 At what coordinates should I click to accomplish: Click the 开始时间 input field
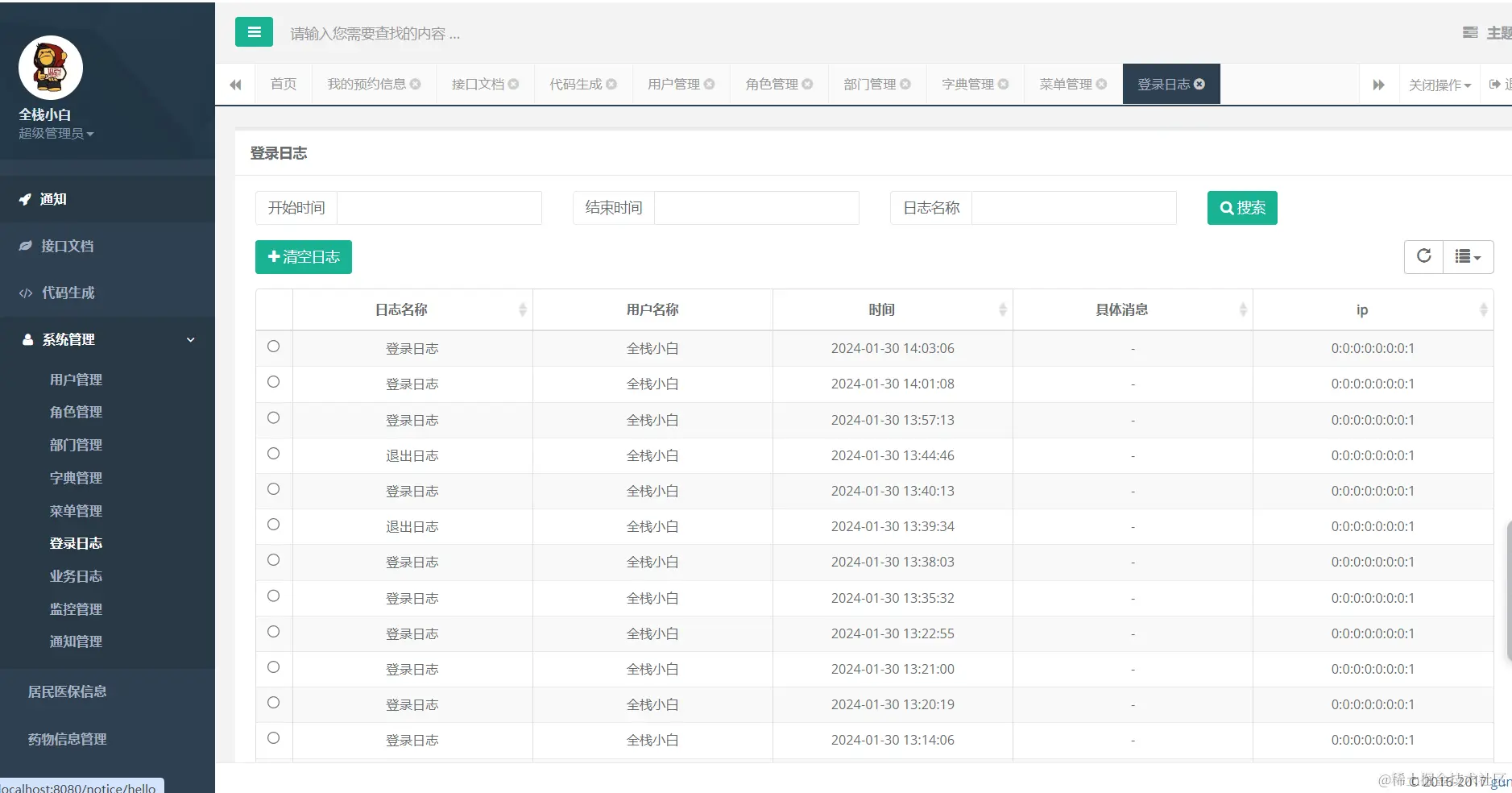[439, 208]
